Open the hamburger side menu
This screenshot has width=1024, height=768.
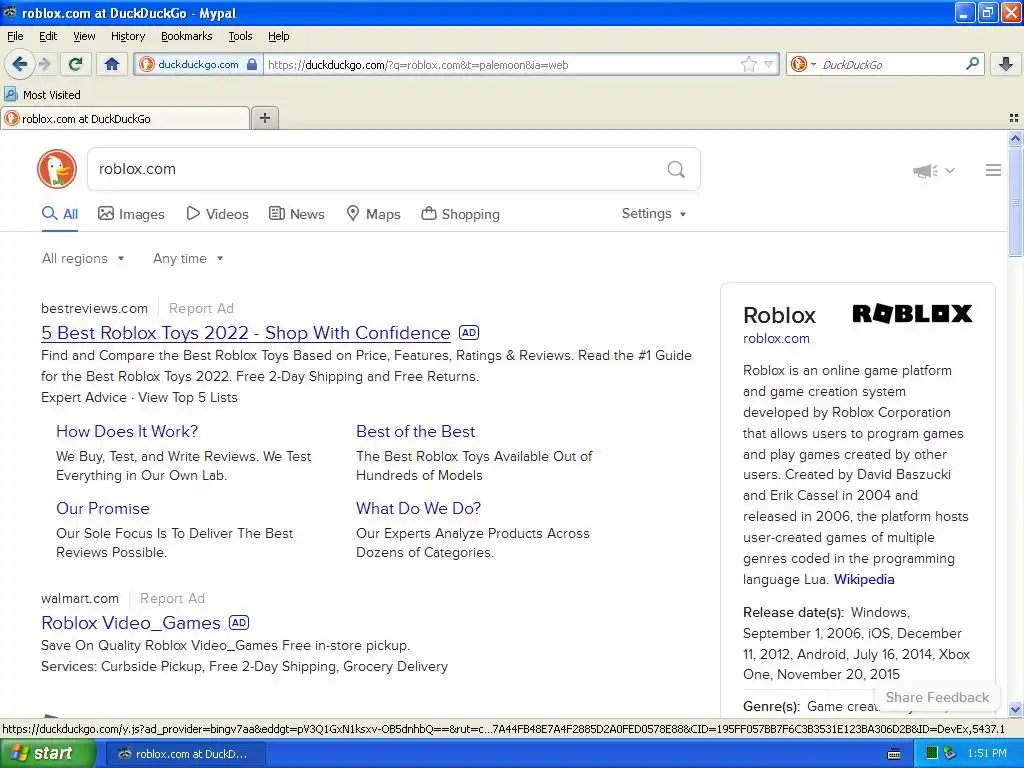tap(993, 170)
